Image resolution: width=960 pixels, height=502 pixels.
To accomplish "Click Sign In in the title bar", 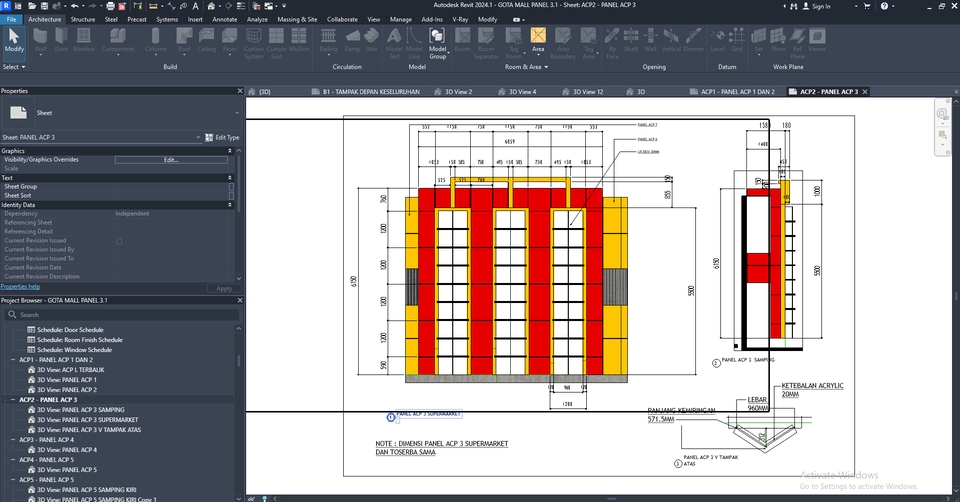I will click(821, 6).
